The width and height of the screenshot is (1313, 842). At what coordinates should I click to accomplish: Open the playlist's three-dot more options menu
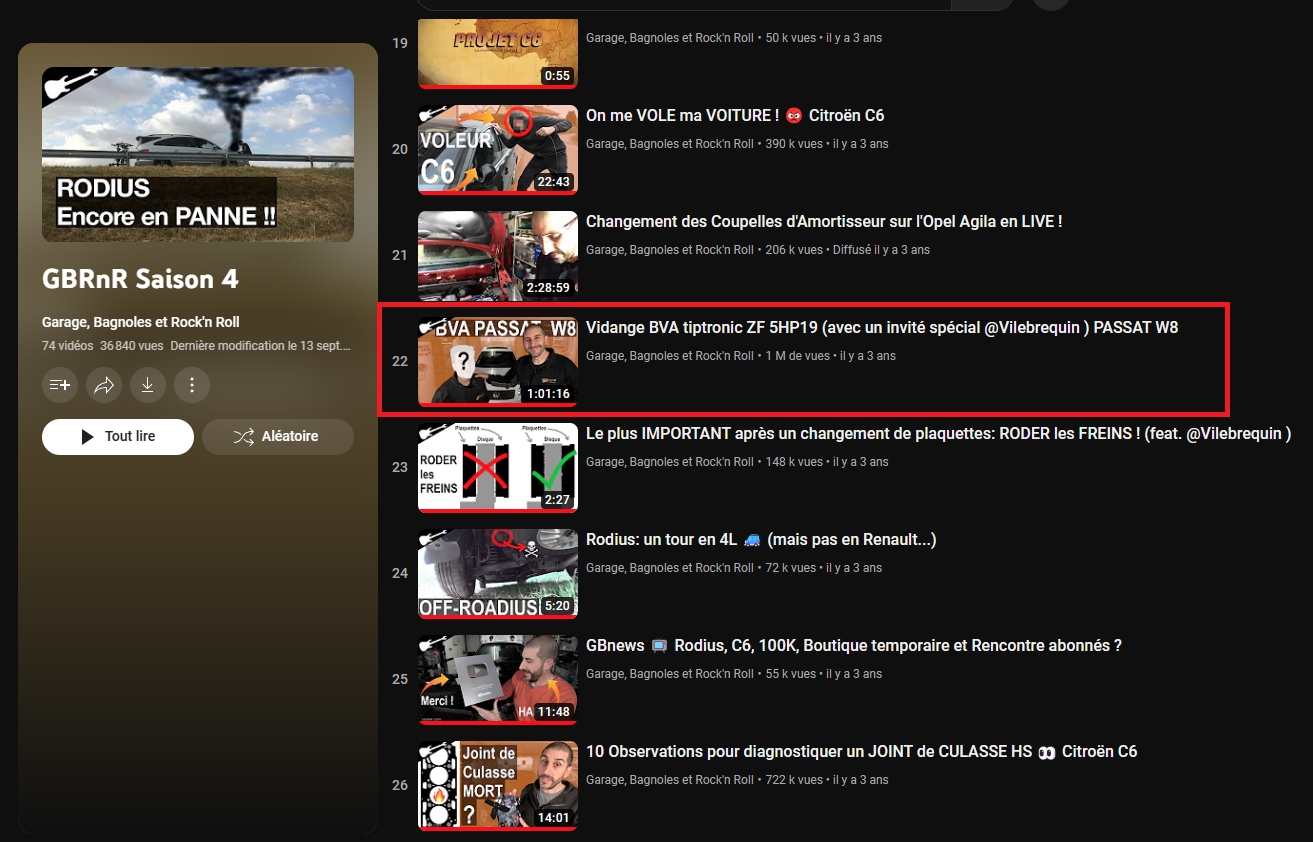tap(192, 384)
